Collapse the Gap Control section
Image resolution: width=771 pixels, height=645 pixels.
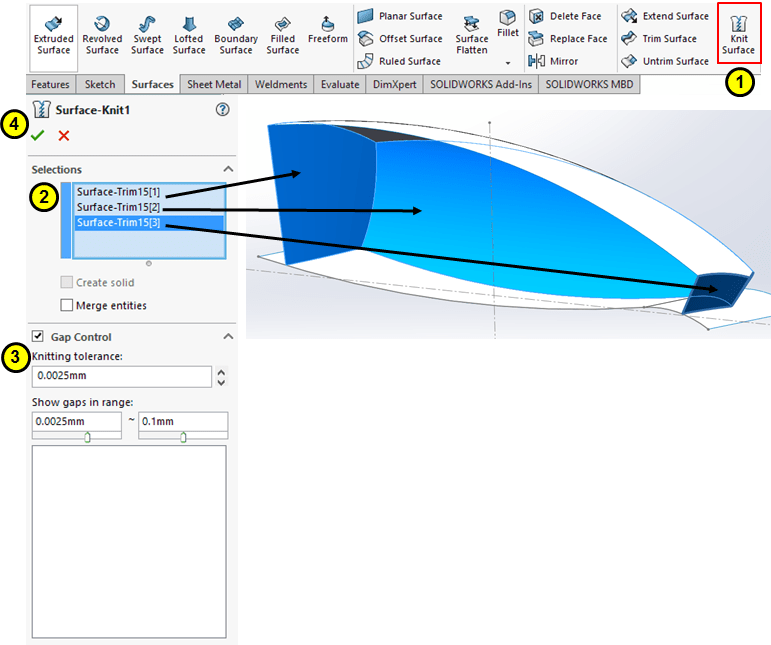click(228, 337)
